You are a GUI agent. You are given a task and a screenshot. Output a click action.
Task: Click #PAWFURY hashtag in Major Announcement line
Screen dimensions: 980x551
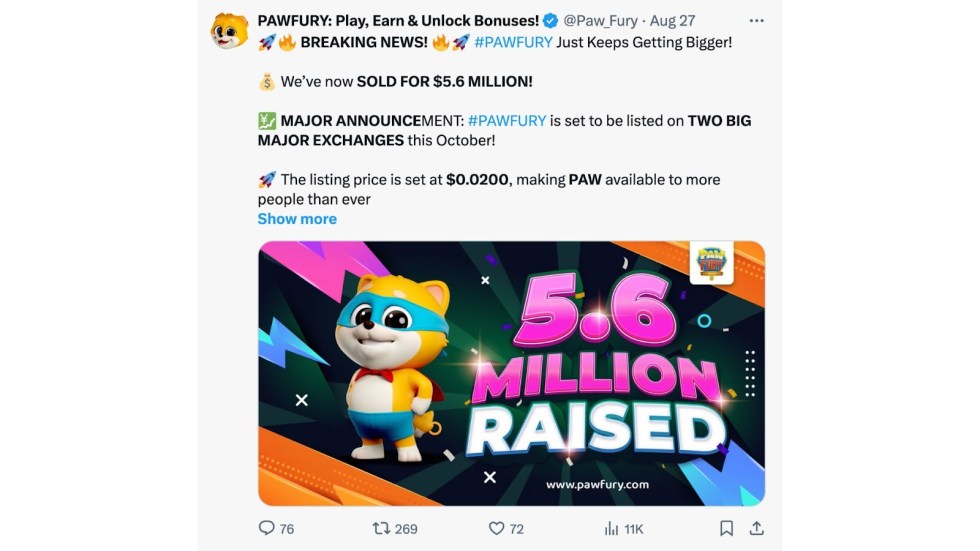507,121
